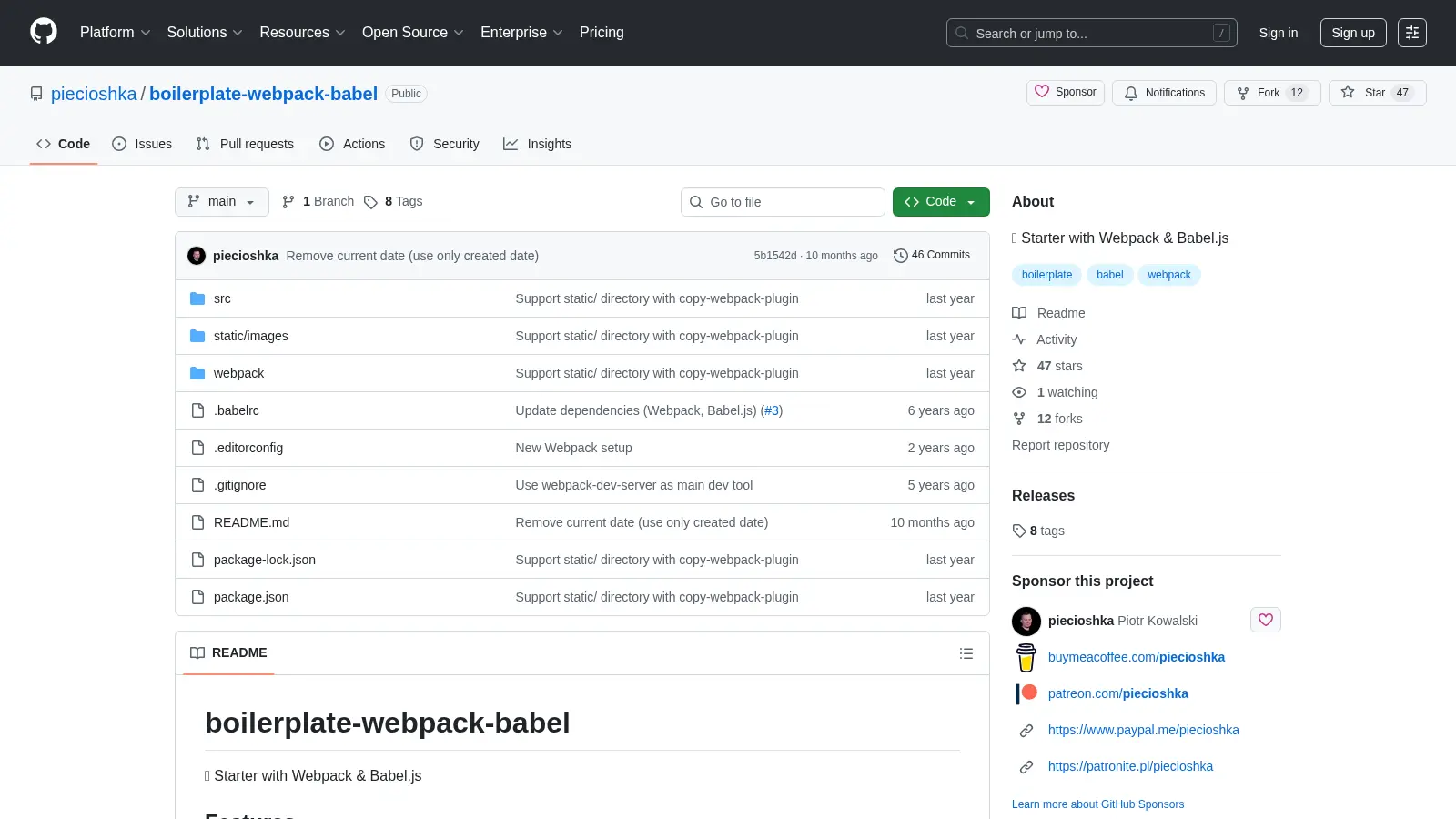Open the 46 Commits history

coord(932,256)
